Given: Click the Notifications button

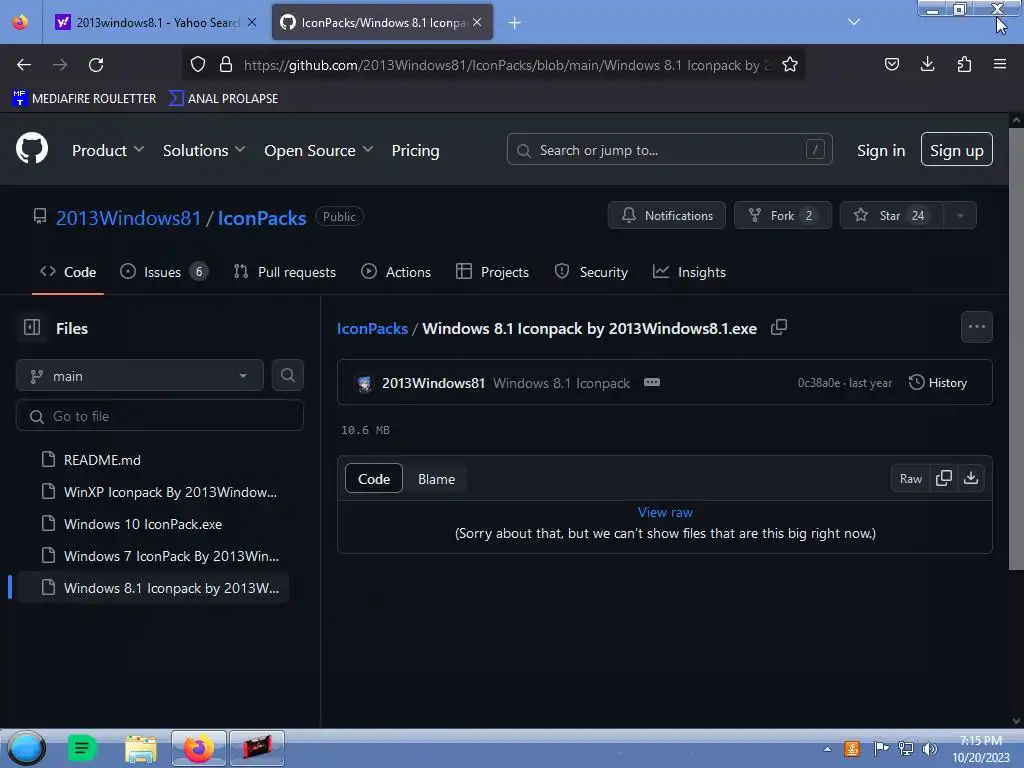Looking at the screenshot, I should pyautogui.click(x=666, y=216).
